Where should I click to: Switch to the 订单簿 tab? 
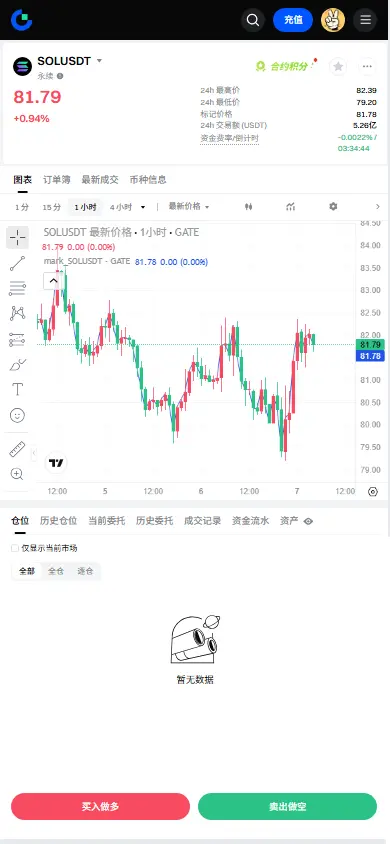(x=56, y=180)
